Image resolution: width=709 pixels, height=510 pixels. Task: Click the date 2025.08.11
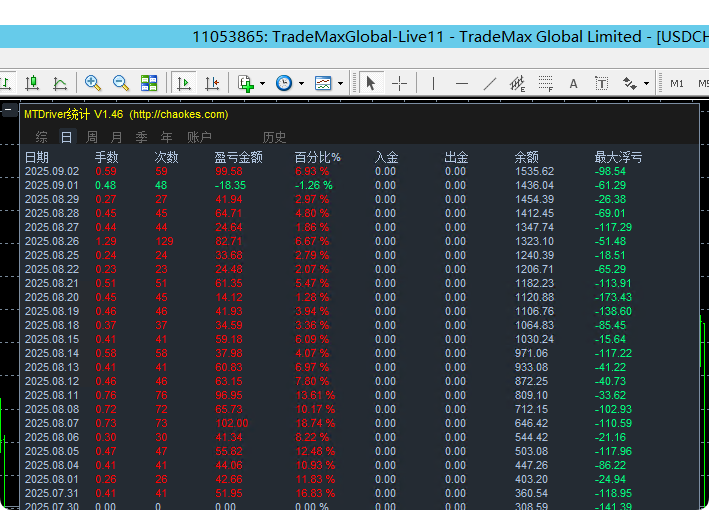pyautogui.click(x=52, y=396)
